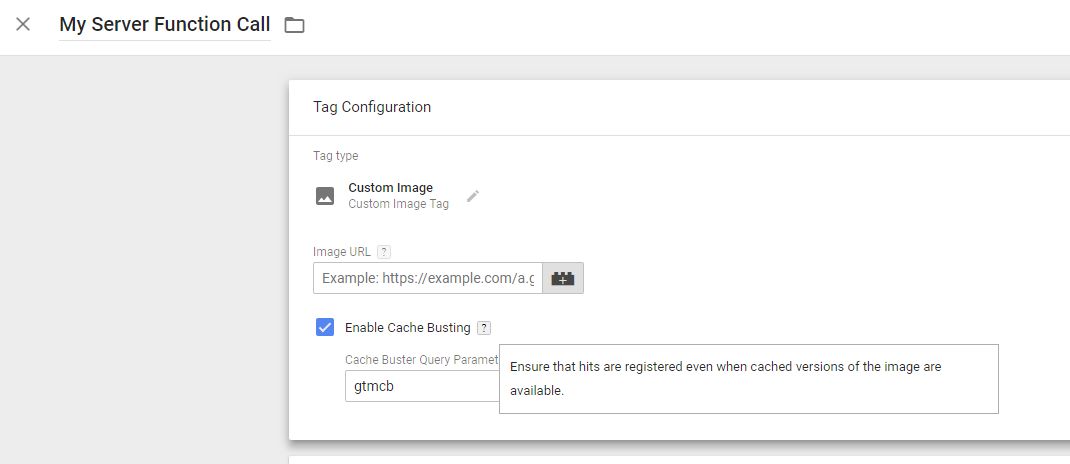Uncheck the Enable Cache Busting checkbox
Image resolution: width=1070 pixels, height=464 pixels.
pyautogui.click(x=325, y=327)
